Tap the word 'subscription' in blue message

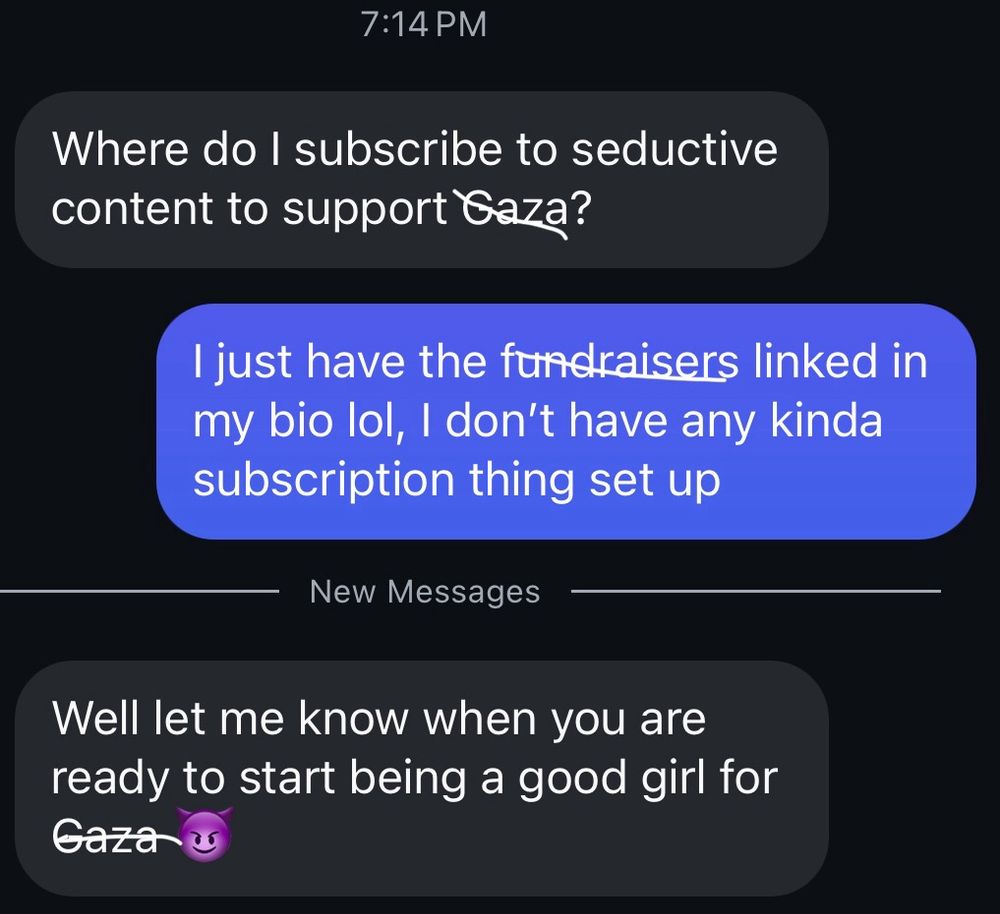coord(323,482)
